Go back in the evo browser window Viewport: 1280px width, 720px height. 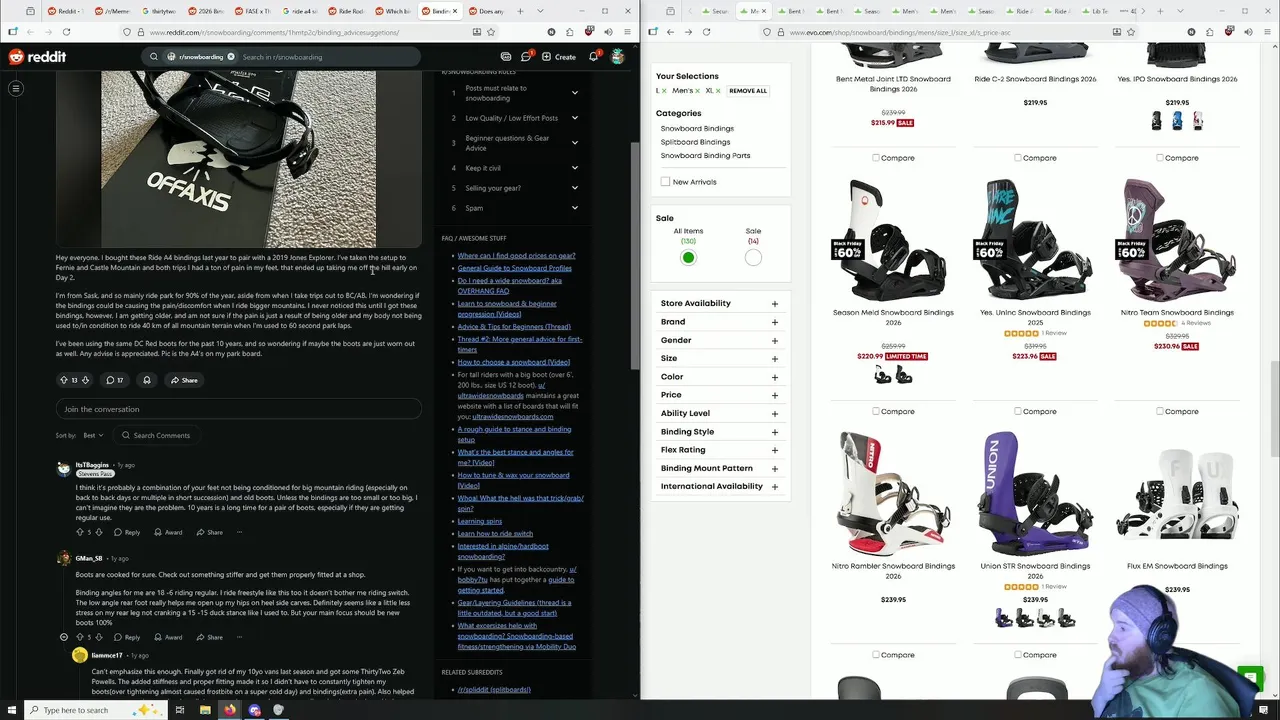pos(670,32)
